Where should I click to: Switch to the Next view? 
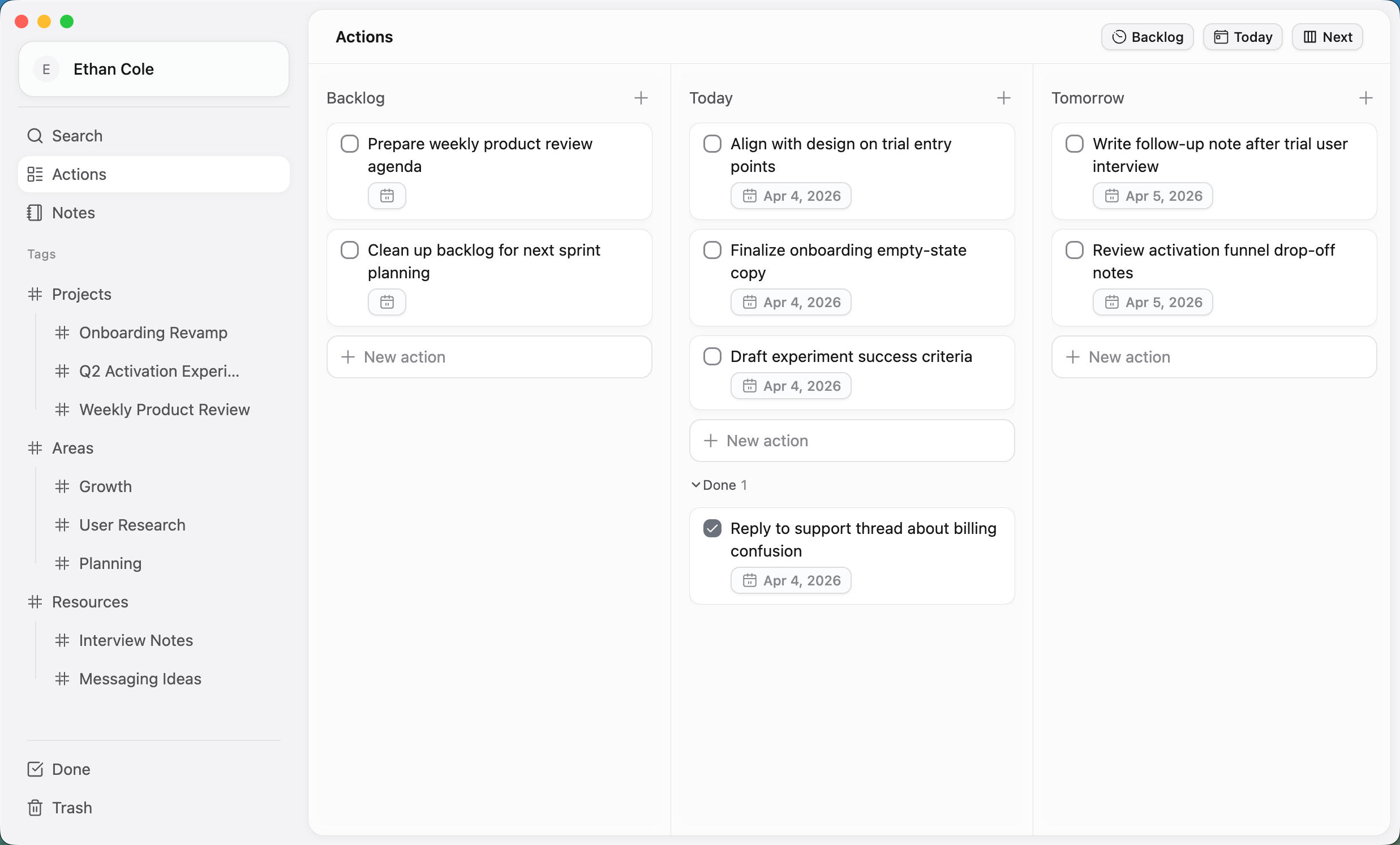pyautogui.click(x=1326, y=36)
